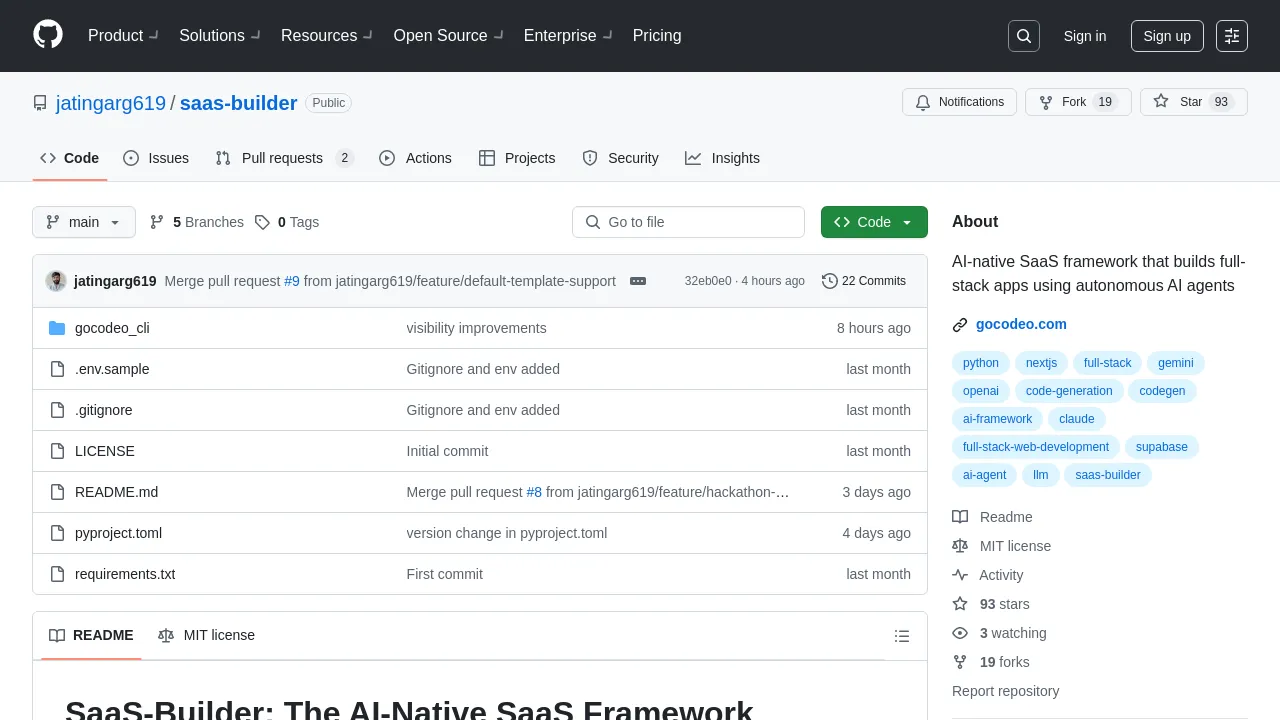The height and width of the screenshot is (720, 1280).
Task: Open the GitHub home page logo
Action: [47, 36]
